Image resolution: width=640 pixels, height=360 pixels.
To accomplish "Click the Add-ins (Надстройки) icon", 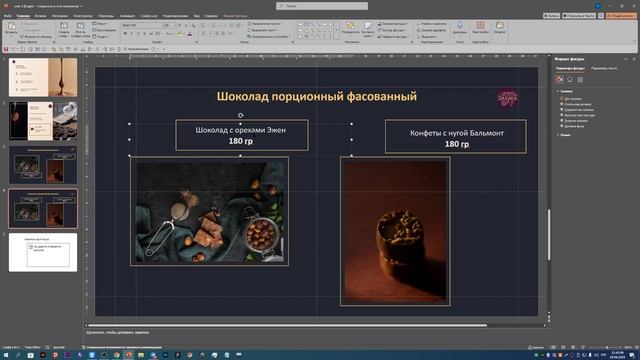I will tap(480, 26).
